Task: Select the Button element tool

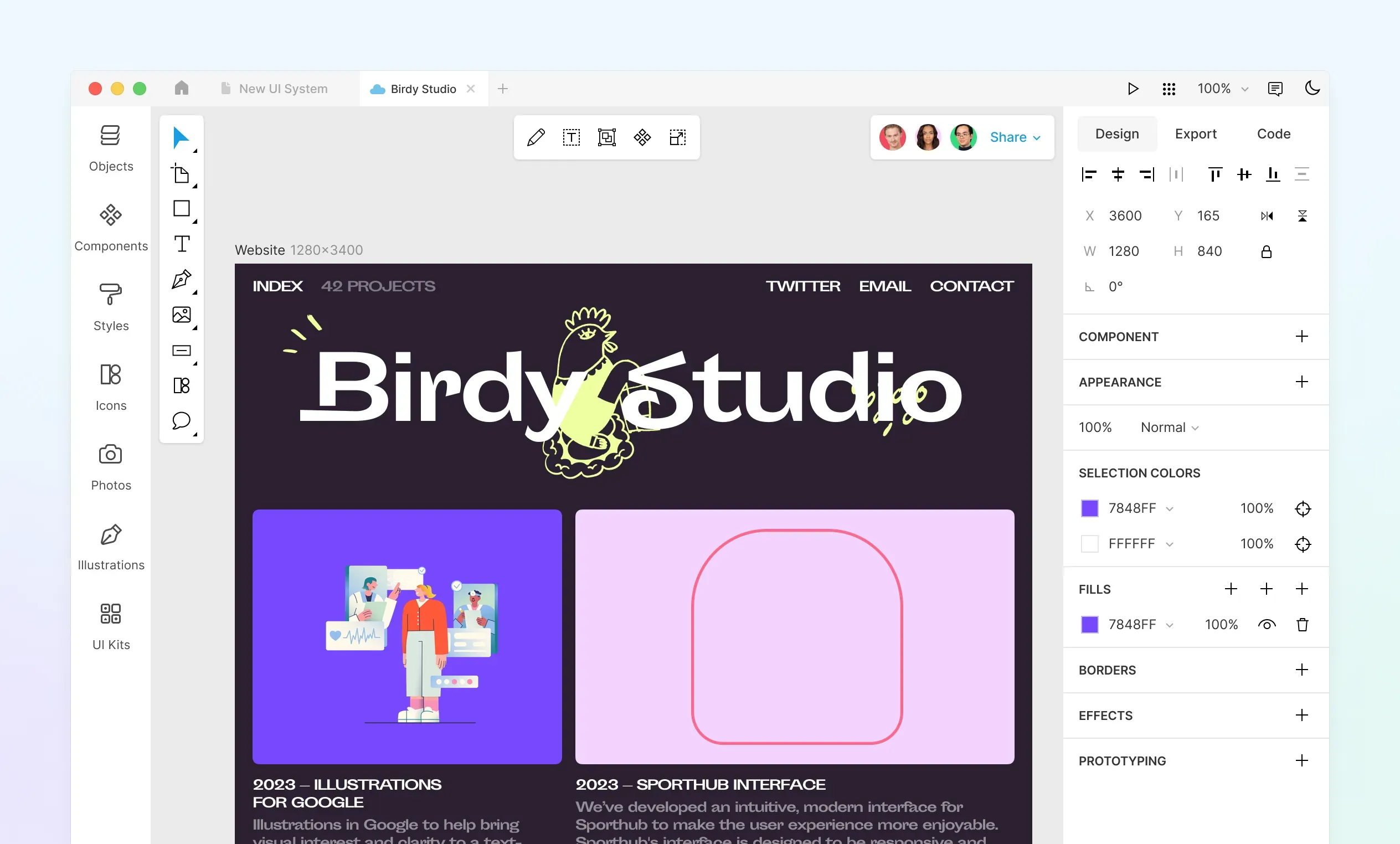Action: point(181,350)
